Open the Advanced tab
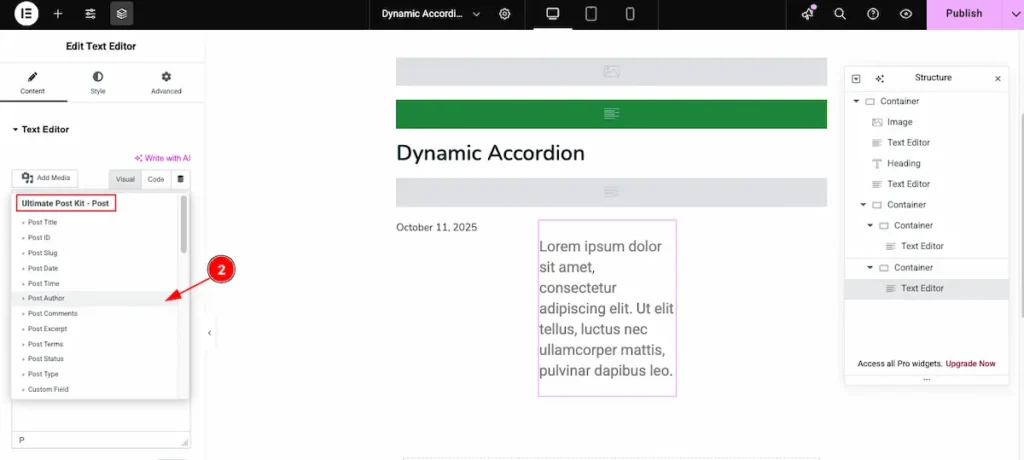 [x=166, y=82]
